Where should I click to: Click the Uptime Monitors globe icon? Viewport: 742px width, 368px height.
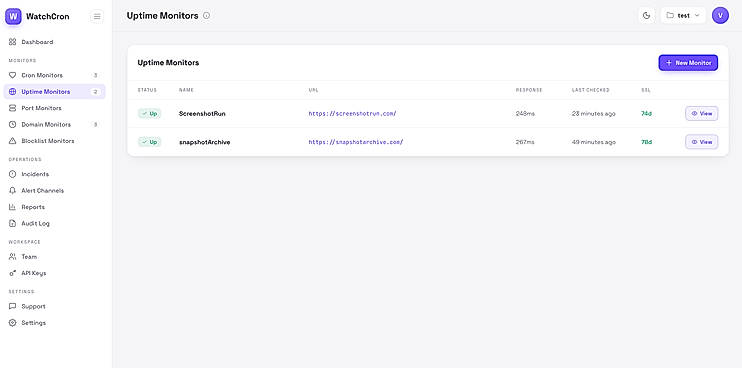click(x=13, y=92)
